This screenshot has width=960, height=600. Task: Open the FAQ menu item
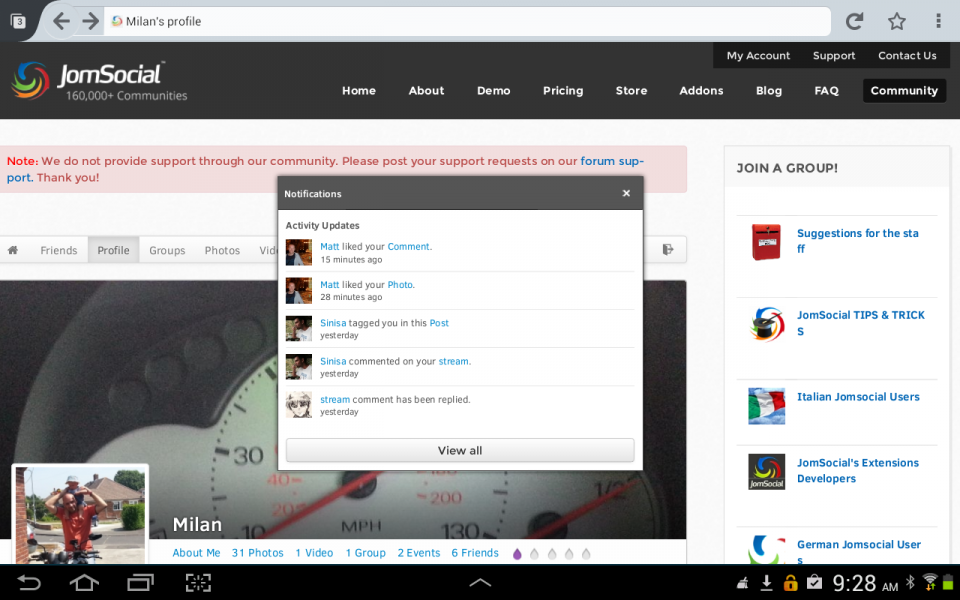(x=826, y=91)
